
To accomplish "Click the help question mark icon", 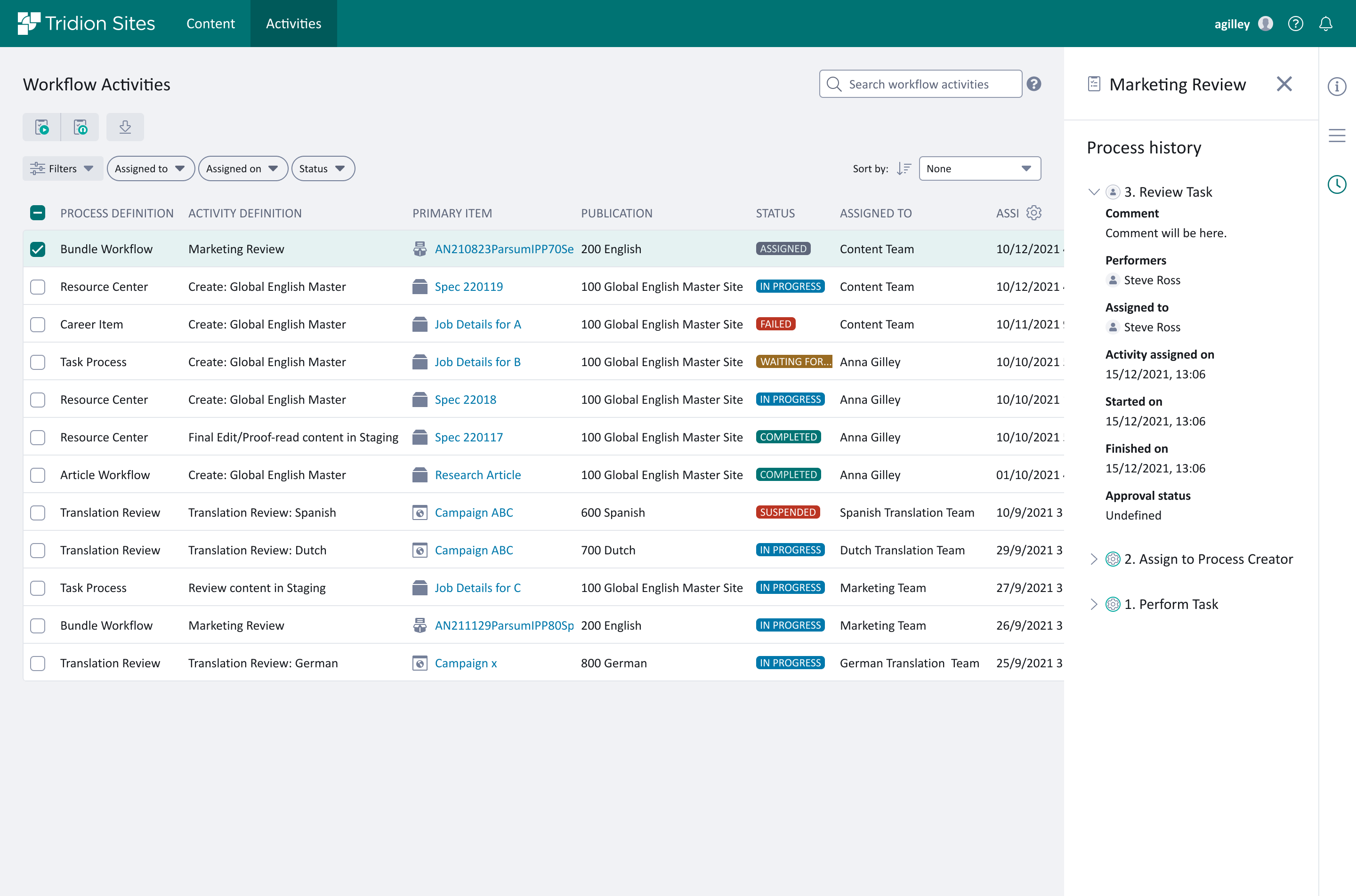I will tap(1295, 24).
